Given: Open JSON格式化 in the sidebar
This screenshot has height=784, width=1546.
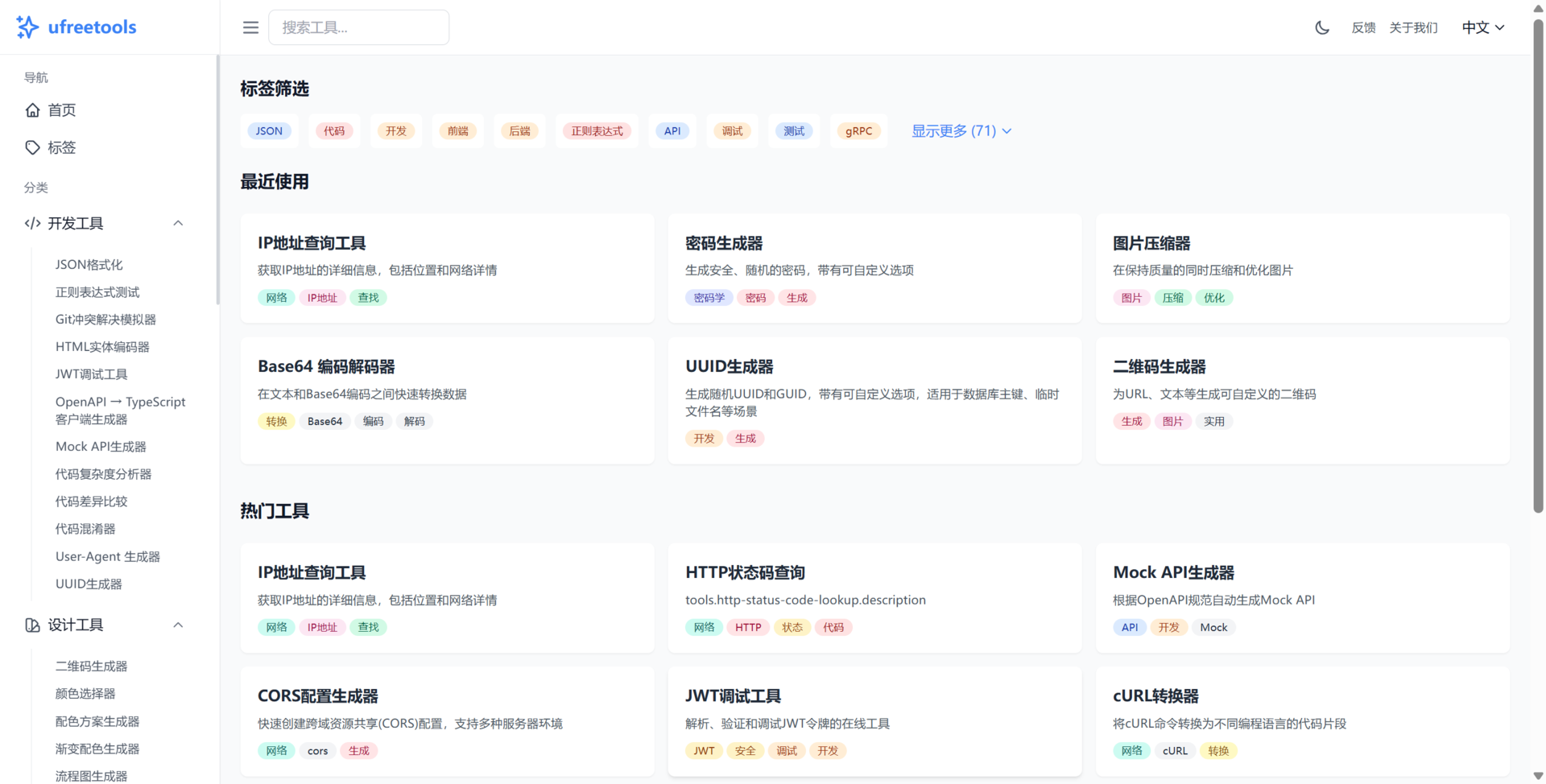Looking at the screenshot, I should pos(89,265).
